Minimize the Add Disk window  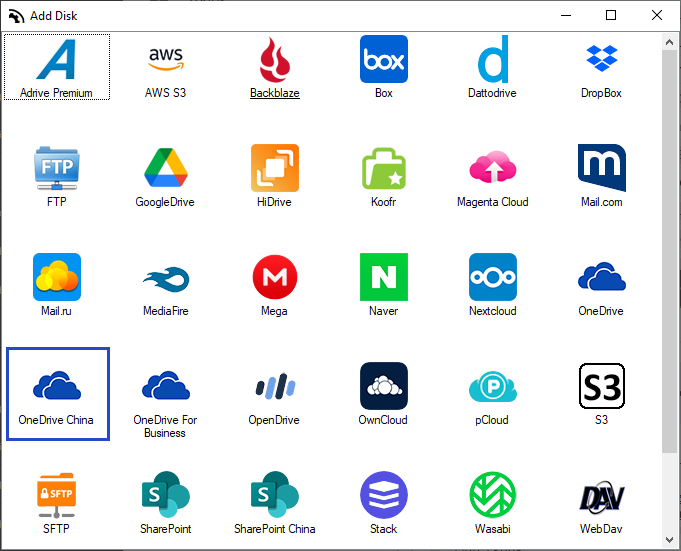point(566,15)
